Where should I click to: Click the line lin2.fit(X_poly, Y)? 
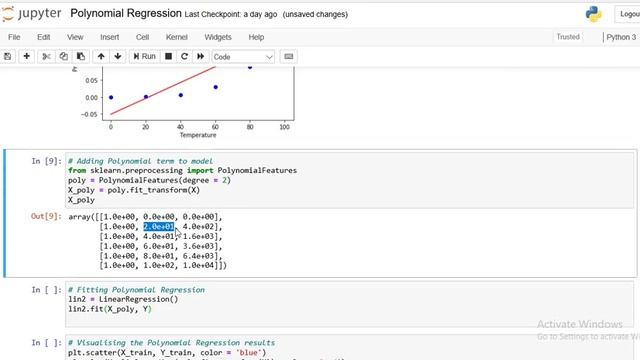[110, 309]
